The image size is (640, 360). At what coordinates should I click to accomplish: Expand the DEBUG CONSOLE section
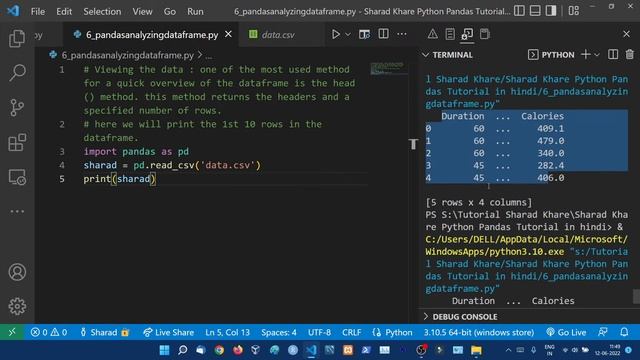(x=426, y=317)
